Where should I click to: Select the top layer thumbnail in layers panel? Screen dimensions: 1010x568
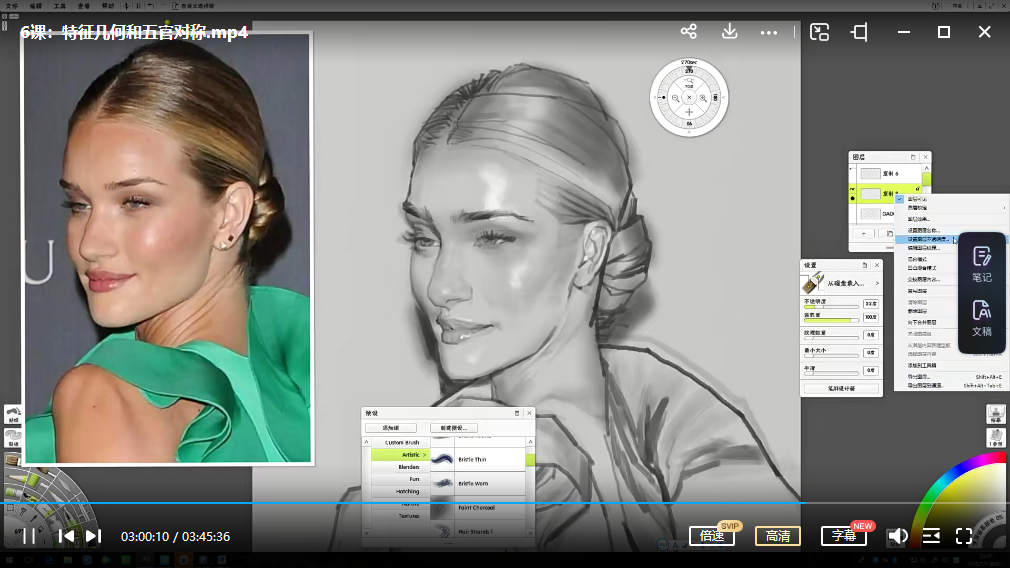[870, 174]
